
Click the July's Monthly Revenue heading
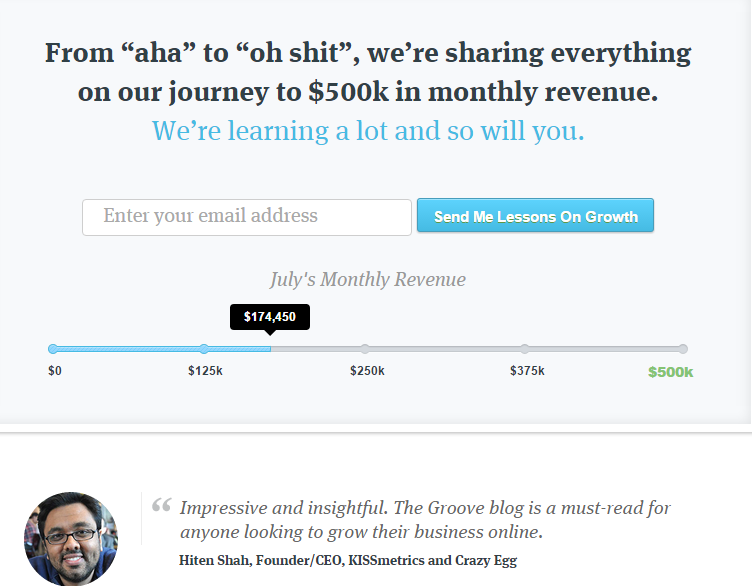click(x=368, y=280)
